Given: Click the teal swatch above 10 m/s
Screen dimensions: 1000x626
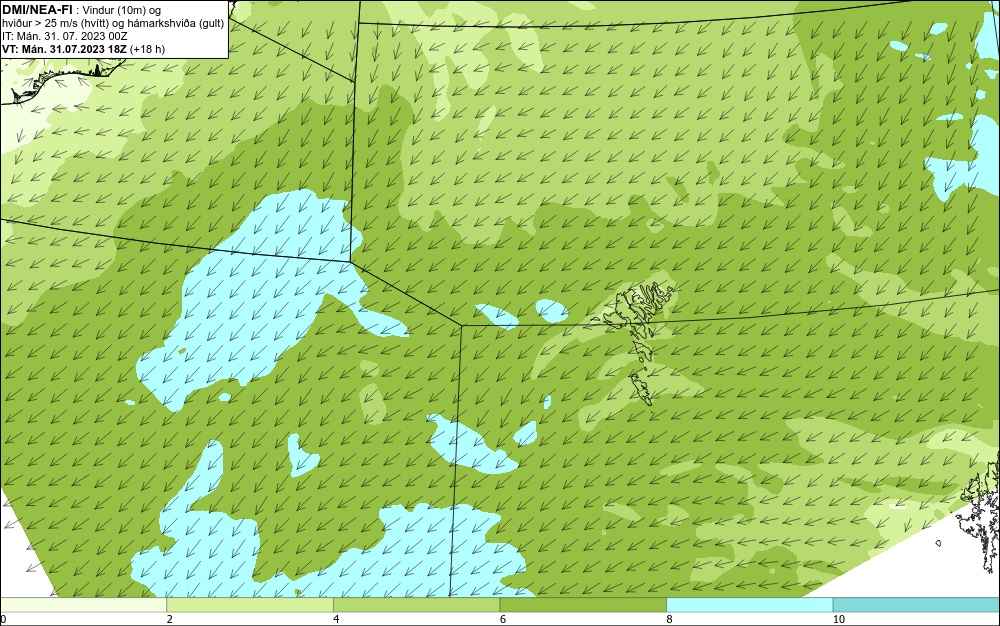Looking at the screenshot, I should click(x=916, y=605).
